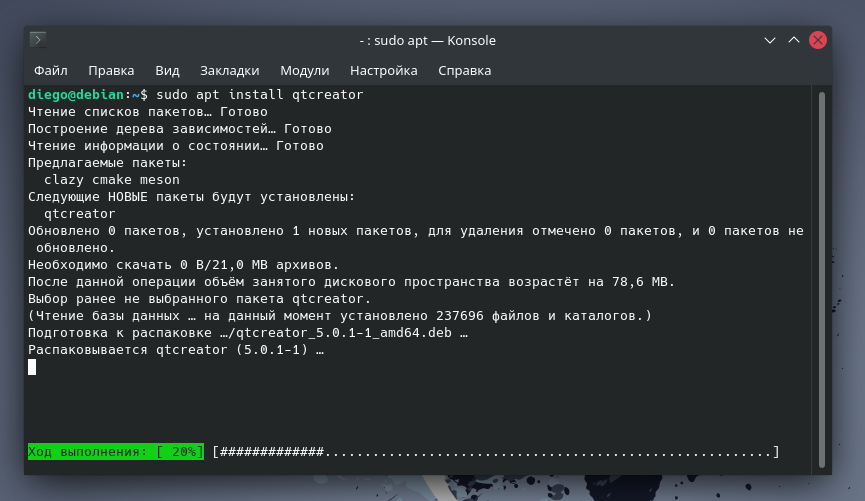Expand the Закладки menu
This screenshot has height=501, width=865.
pyautogui.click(x=229, y=70)
